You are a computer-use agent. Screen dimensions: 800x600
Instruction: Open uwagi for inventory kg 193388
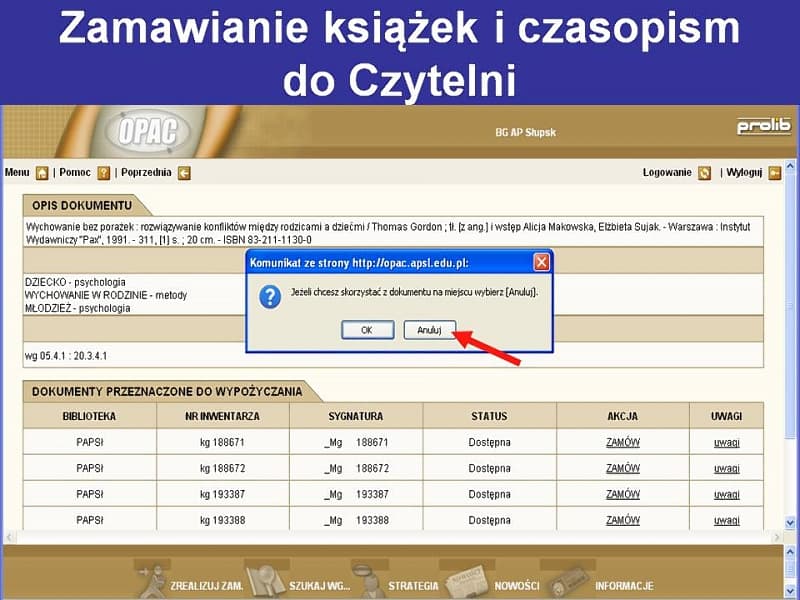click(x=727, y=520)
